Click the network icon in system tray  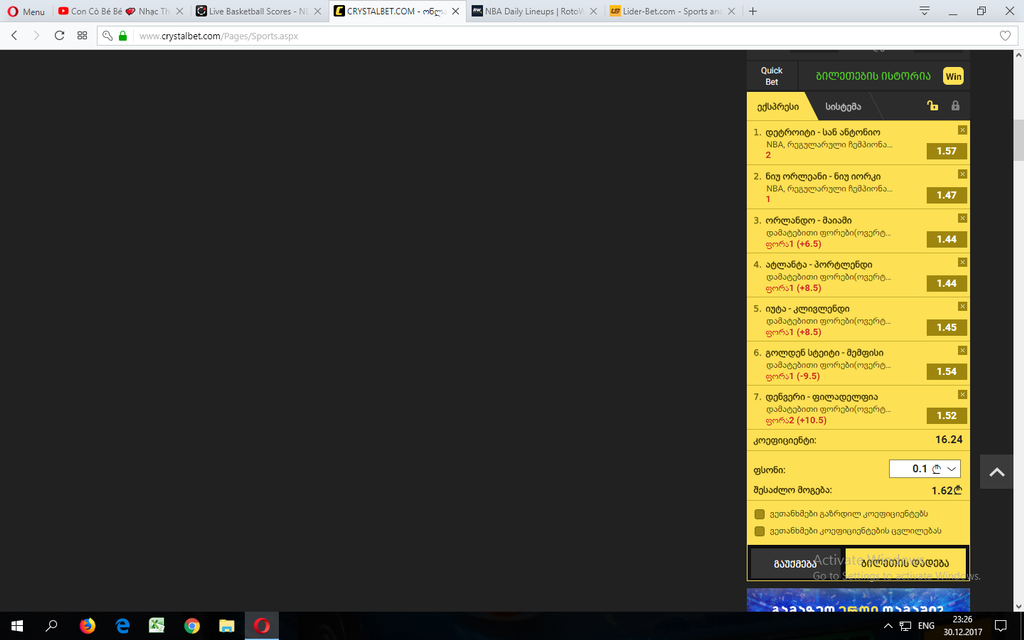tap(905, 626)
